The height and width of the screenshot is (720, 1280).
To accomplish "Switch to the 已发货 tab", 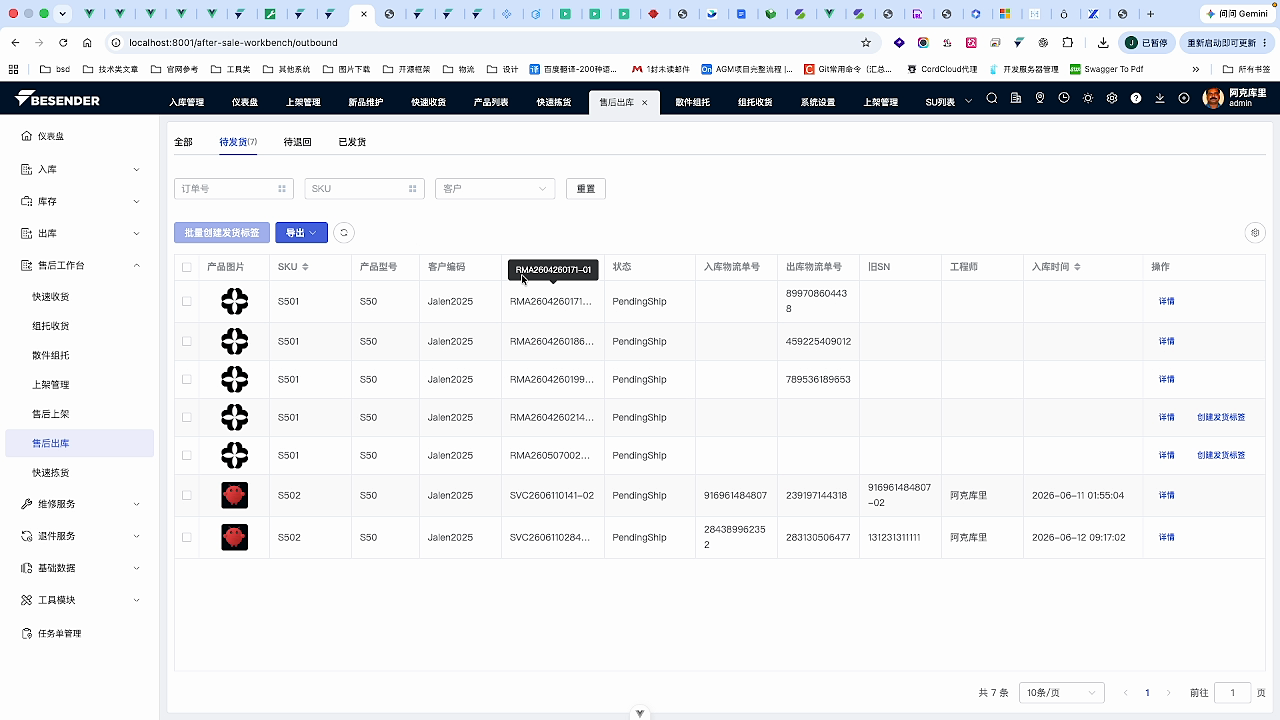I will (x=352, y=142).
